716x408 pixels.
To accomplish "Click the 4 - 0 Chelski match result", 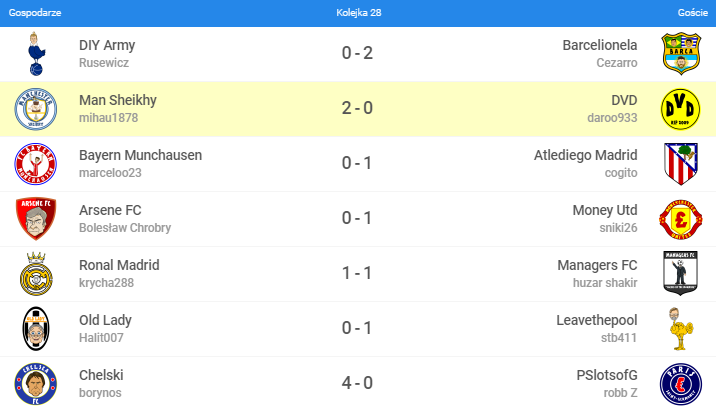I will click(357, 383).
